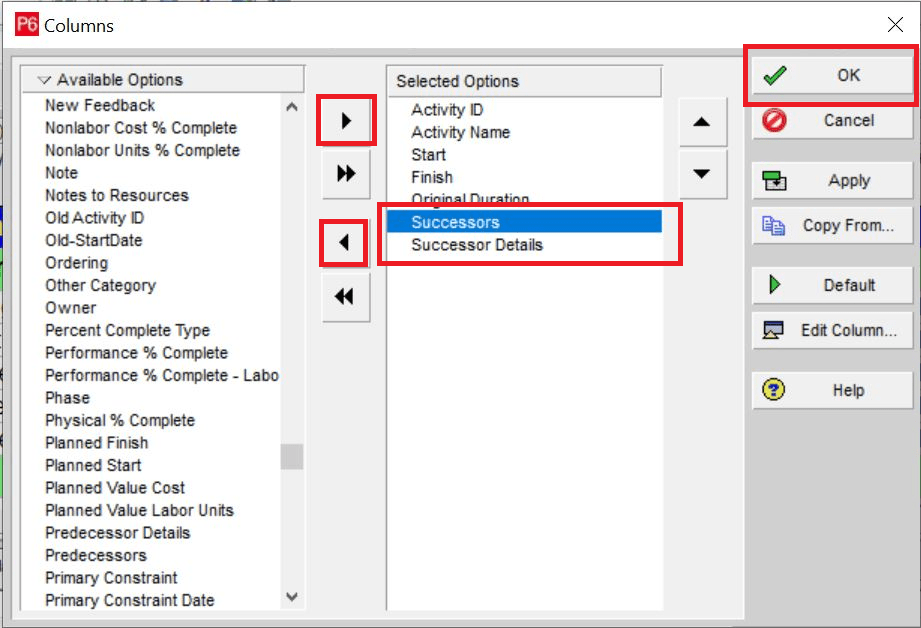
Task: Select 'Phase' option
Action: point(68,398)
